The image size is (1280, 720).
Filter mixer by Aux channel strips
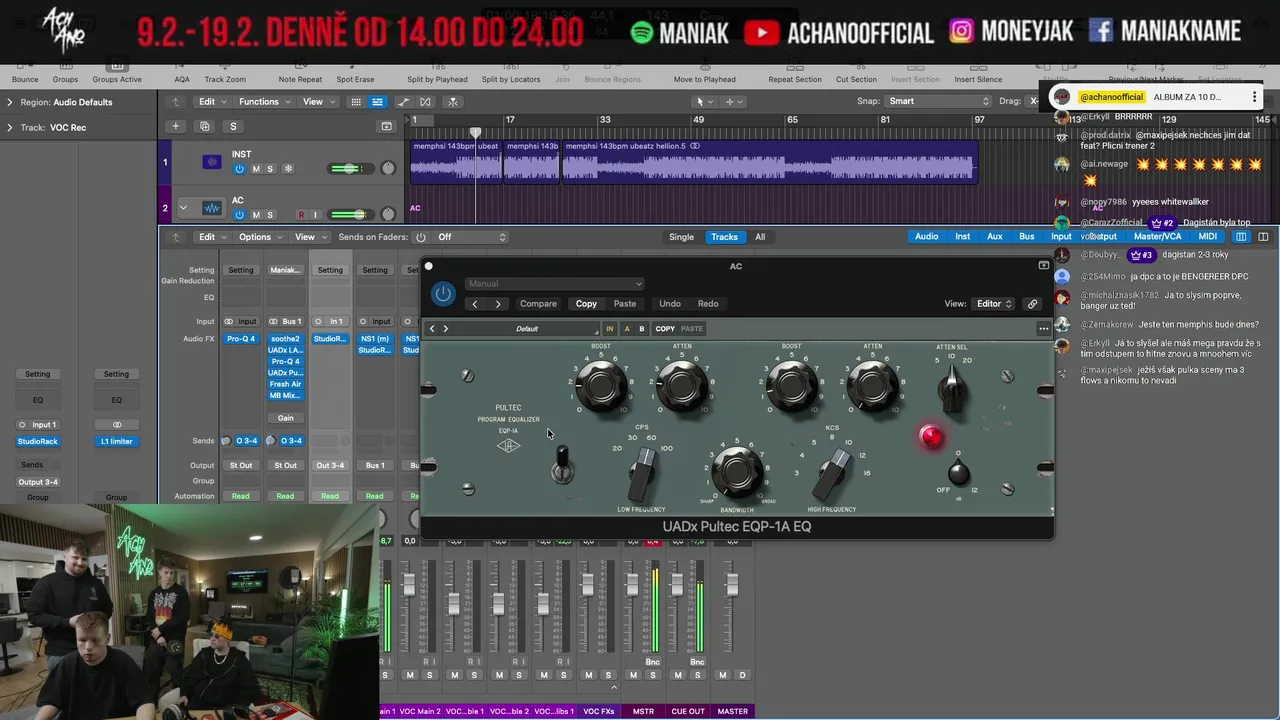tap(995, 237)
